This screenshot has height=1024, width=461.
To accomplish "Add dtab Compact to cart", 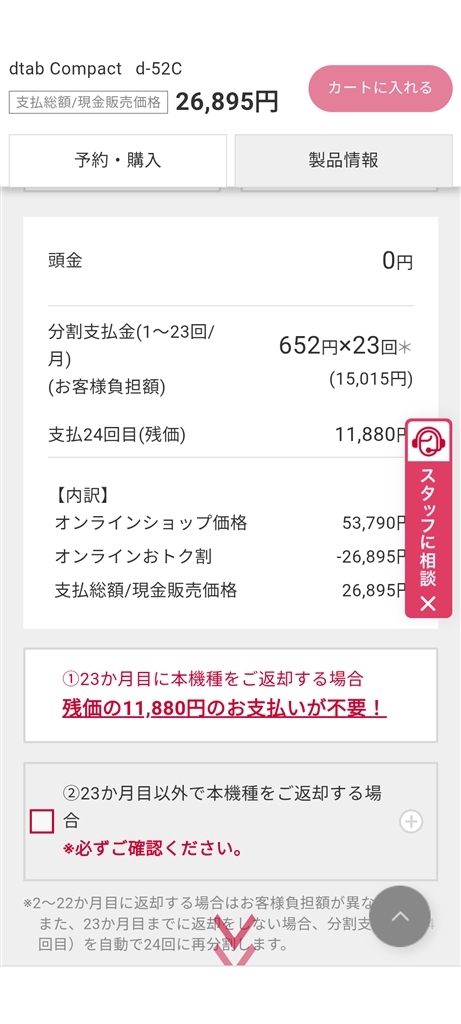I will [x=380, y=88].
